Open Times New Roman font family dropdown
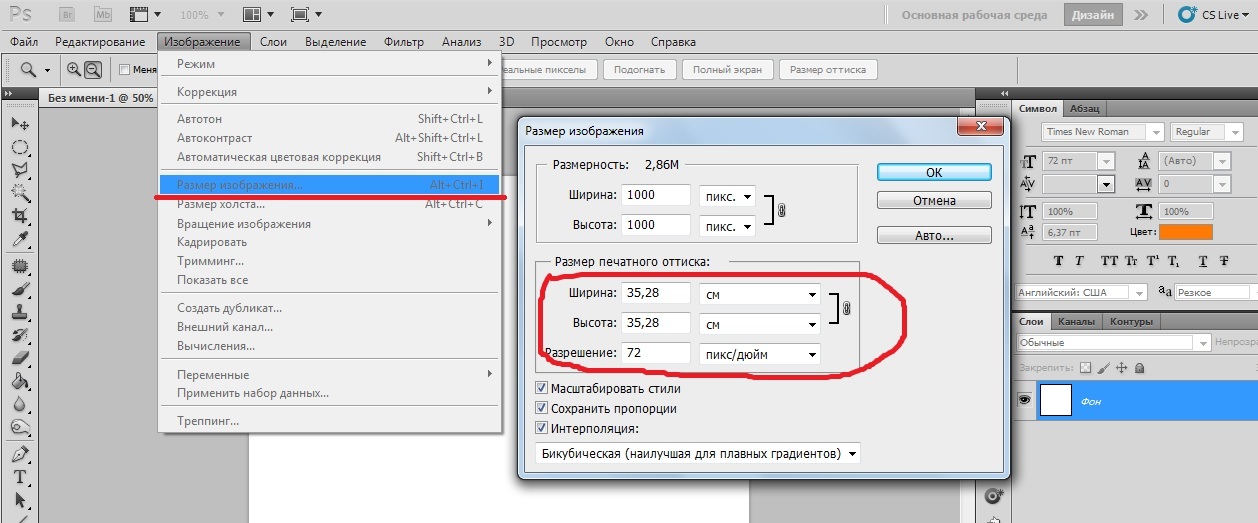 [1103, 132]
